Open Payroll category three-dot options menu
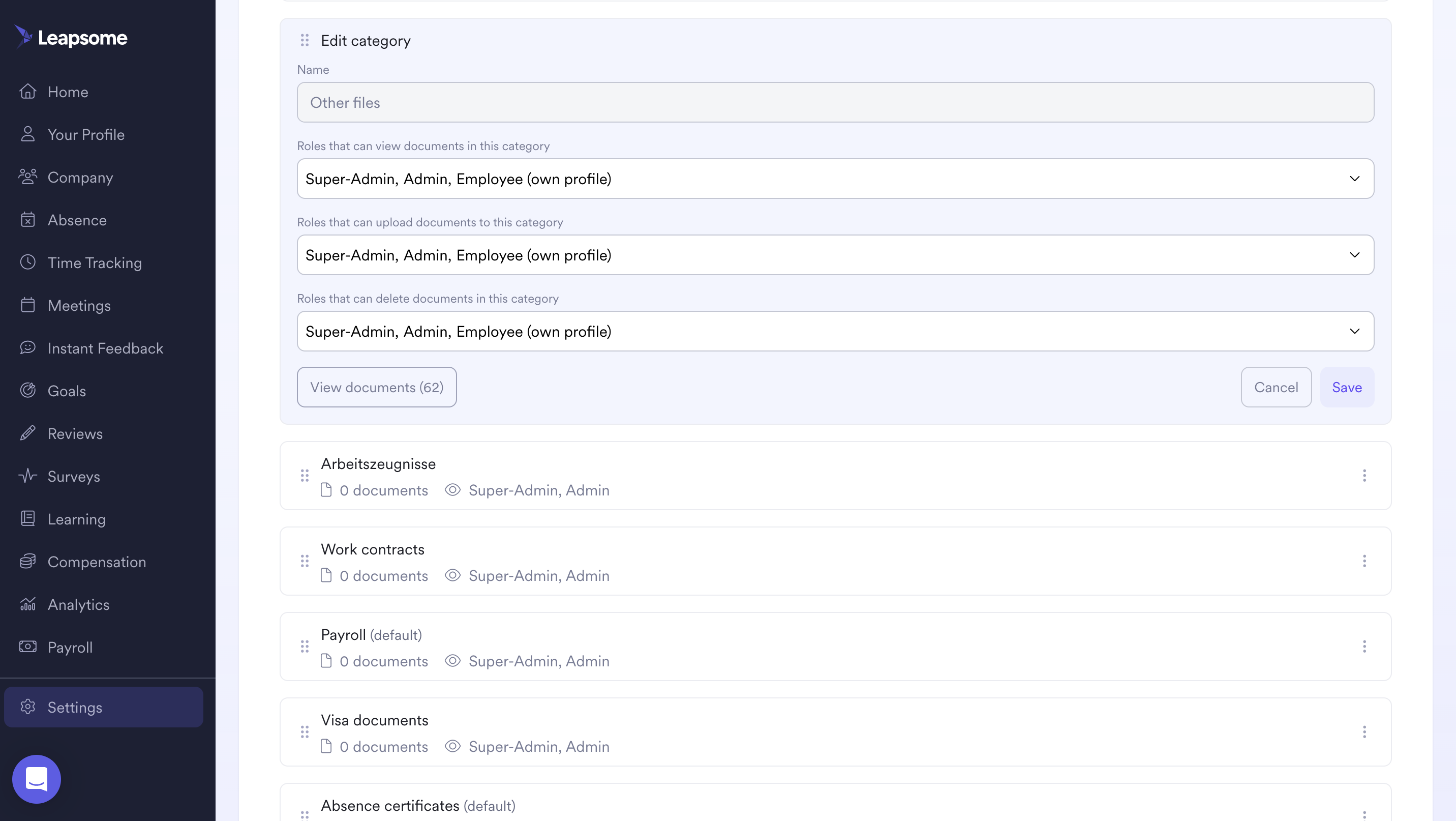Screen dimensions: 1456x821 coord(1364,647)
